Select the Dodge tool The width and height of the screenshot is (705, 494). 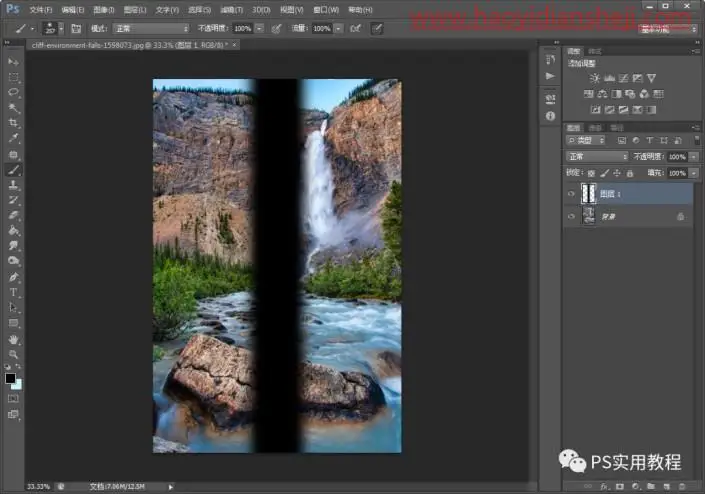(x=13, y=261)
